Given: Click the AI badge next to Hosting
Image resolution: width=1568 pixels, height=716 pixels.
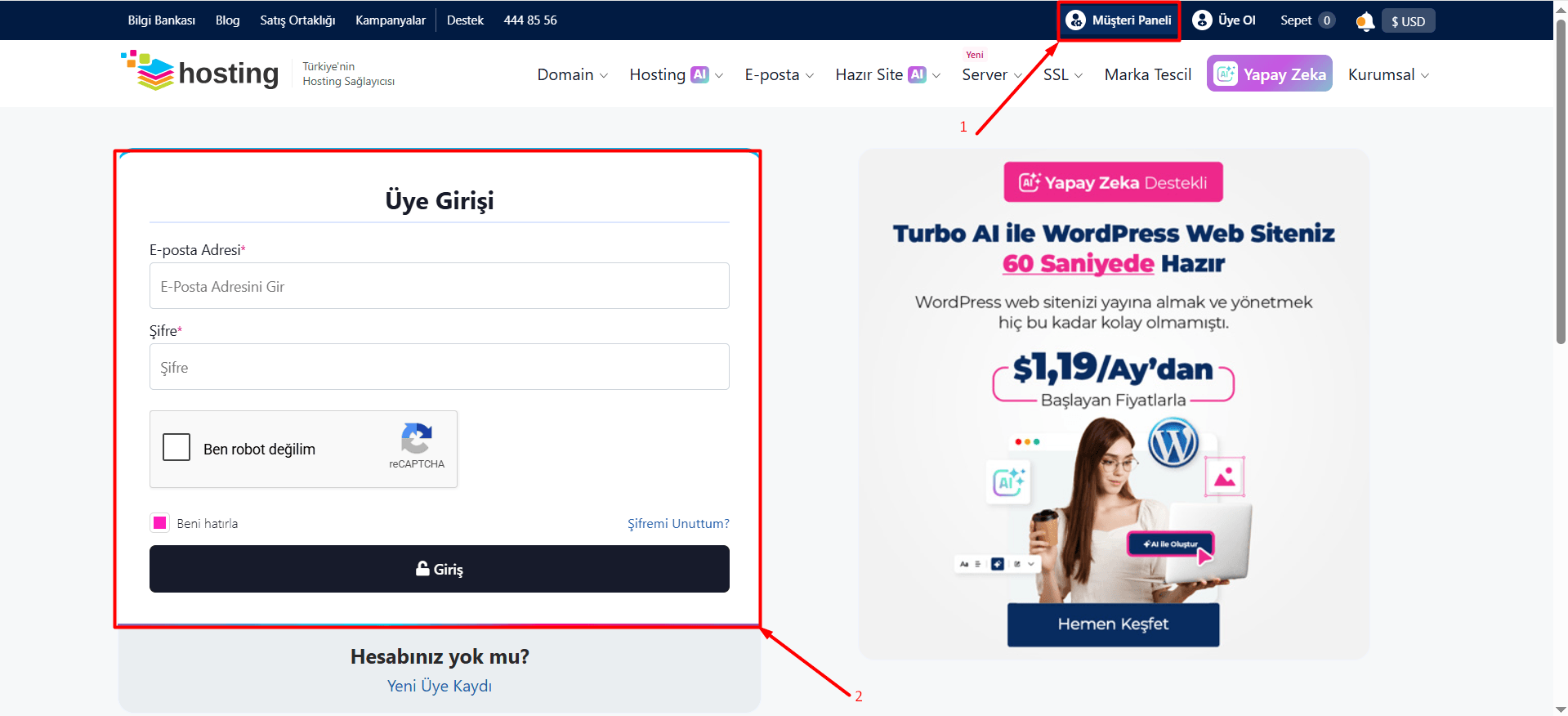Looking at the screenshot, I should pyautogui.click(x=699, y=74).
